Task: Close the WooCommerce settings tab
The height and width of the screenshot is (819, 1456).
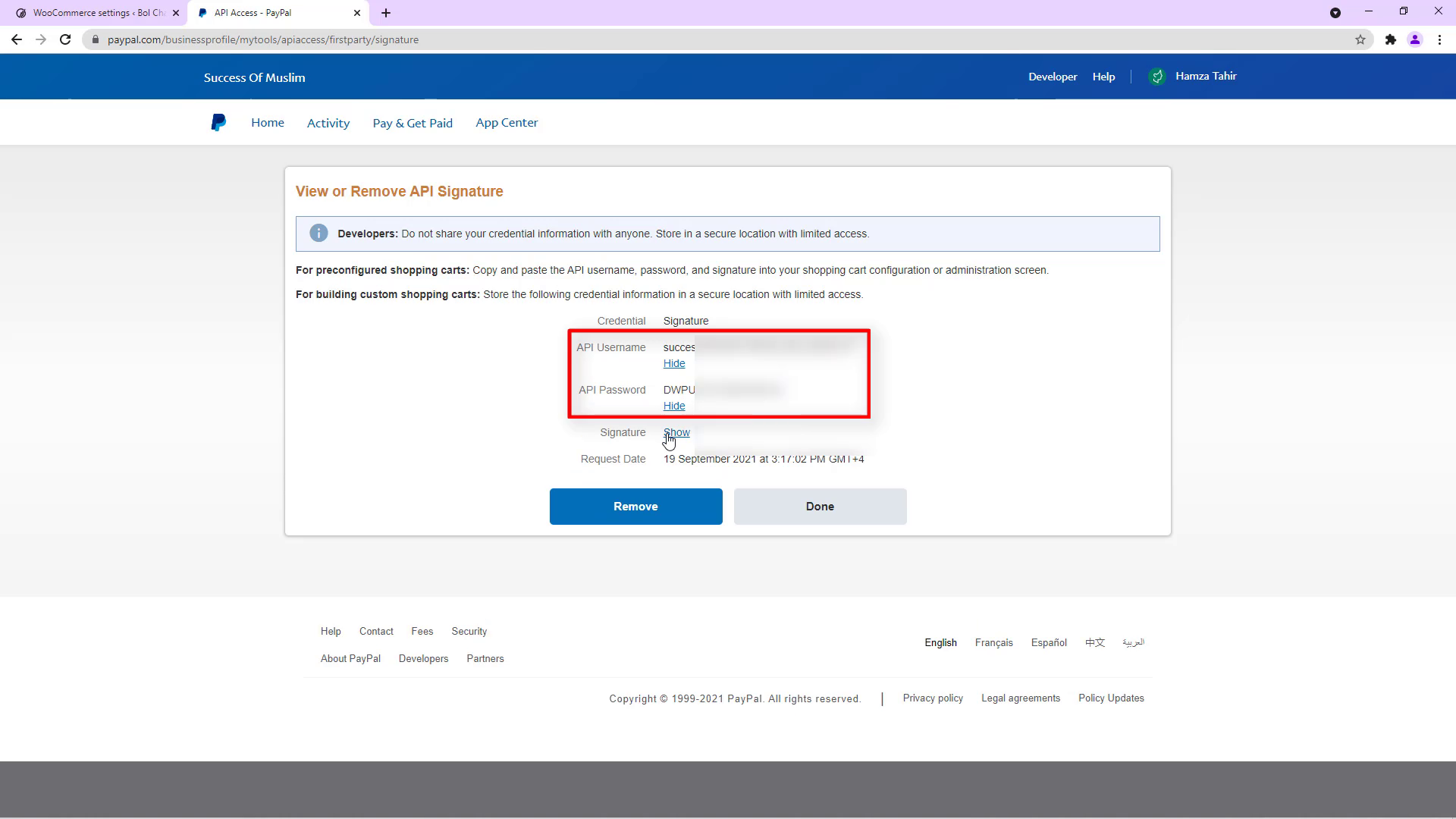Action: pyautogui.click(x=176, y=13)
